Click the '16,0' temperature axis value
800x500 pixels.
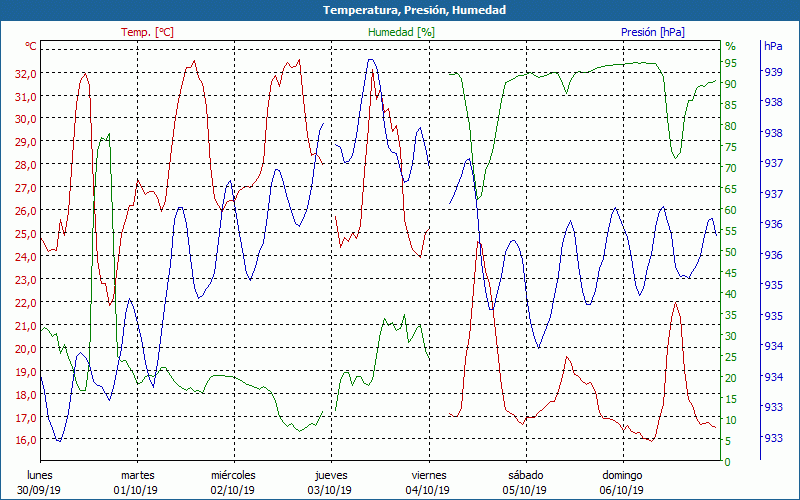(26, 440)
